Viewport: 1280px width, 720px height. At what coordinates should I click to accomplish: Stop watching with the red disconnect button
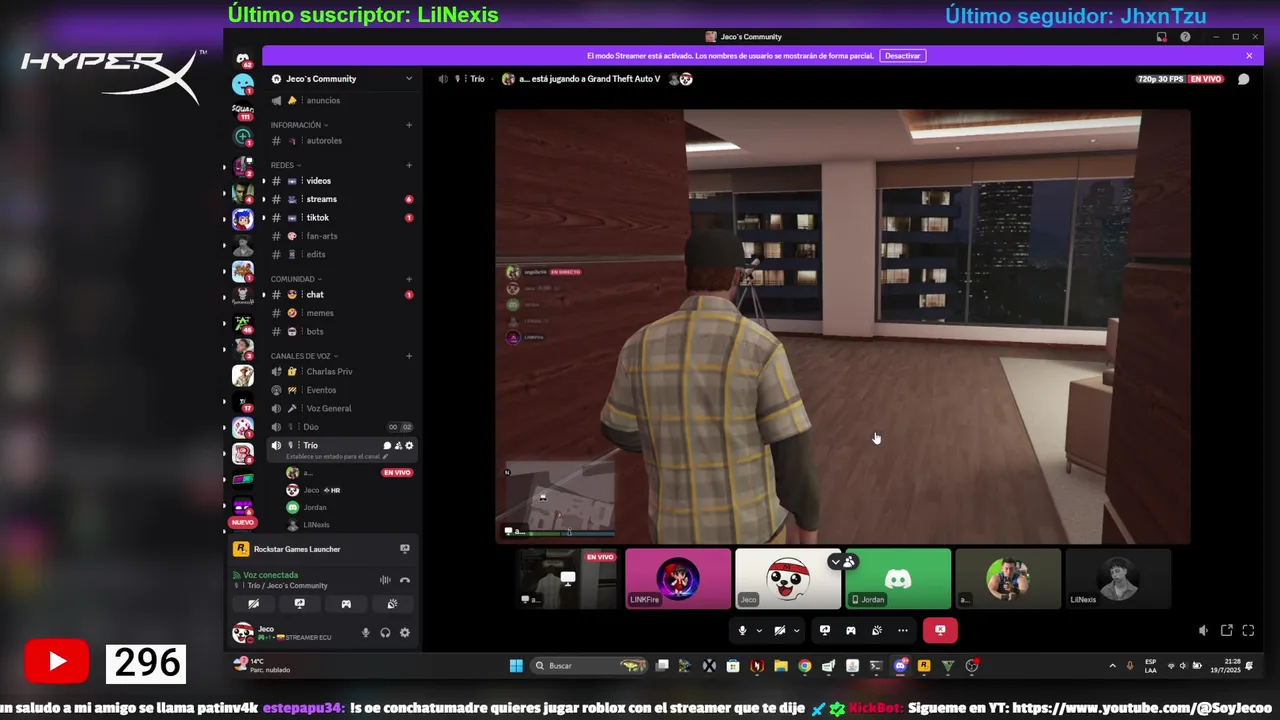[x=940, y=630]
